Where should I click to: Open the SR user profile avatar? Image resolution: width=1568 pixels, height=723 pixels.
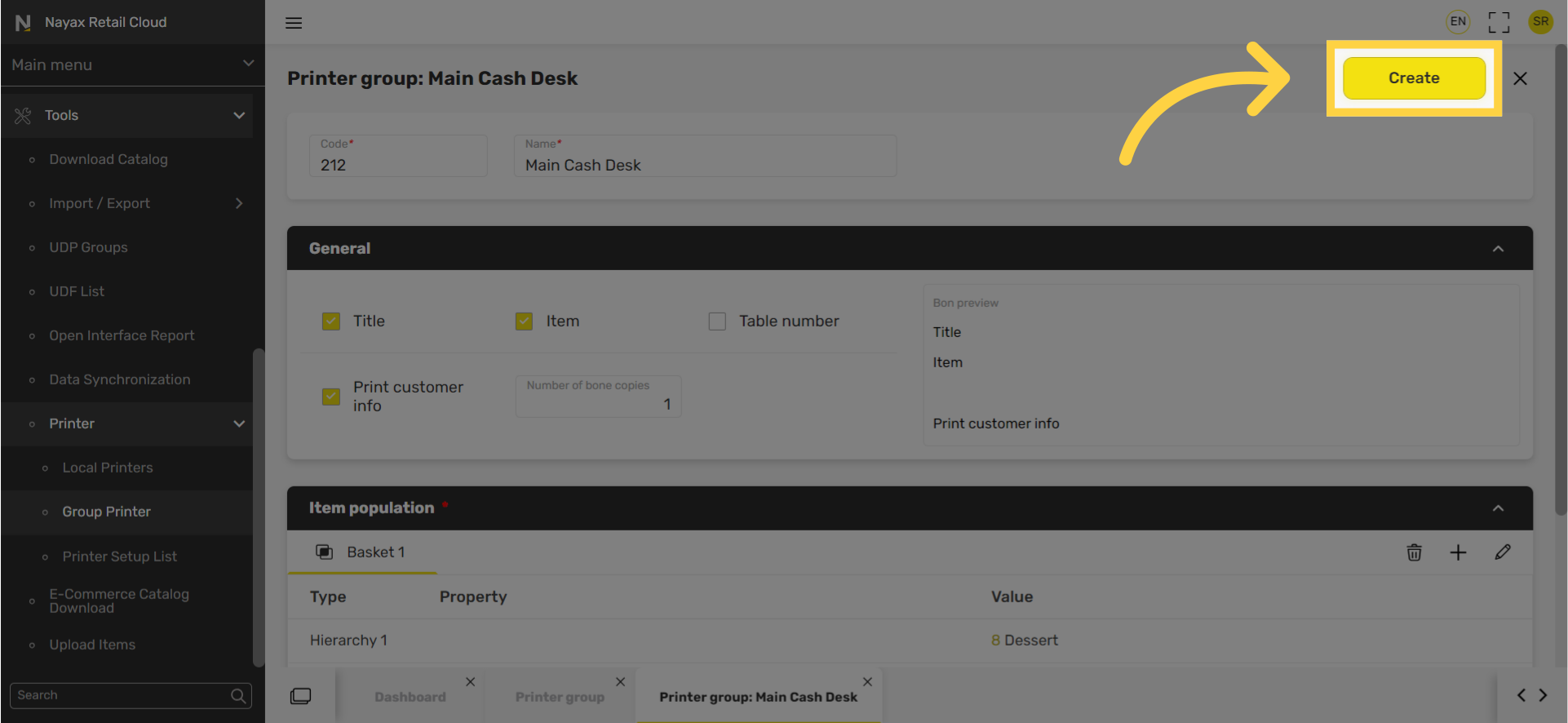1540,22
